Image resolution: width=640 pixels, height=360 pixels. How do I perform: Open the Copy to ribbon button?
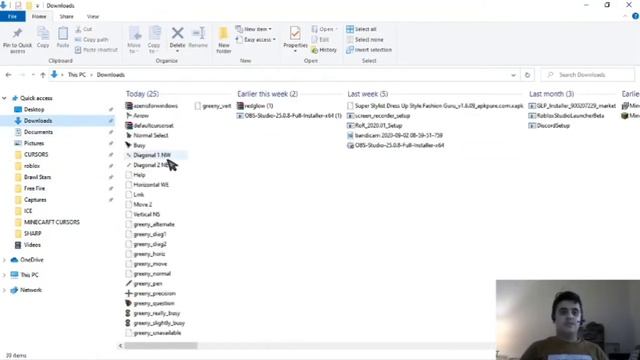(x=154, y=40)
